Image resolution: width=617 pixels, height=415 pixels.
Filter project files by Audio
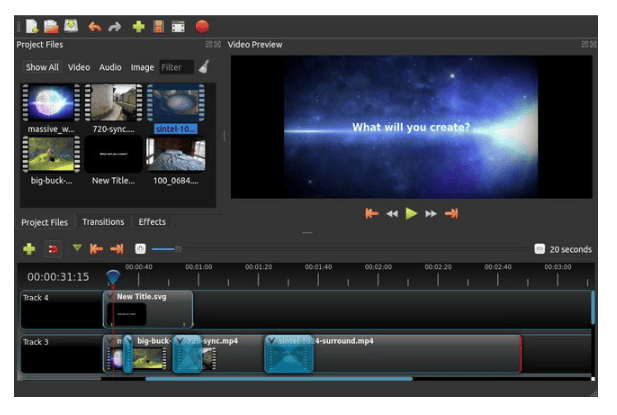coord(110,67)
